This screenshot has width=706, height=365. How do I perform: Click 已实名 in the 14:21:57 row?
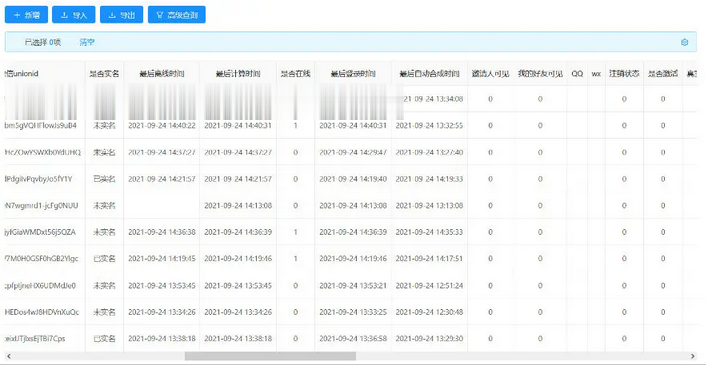click(104, 179)
